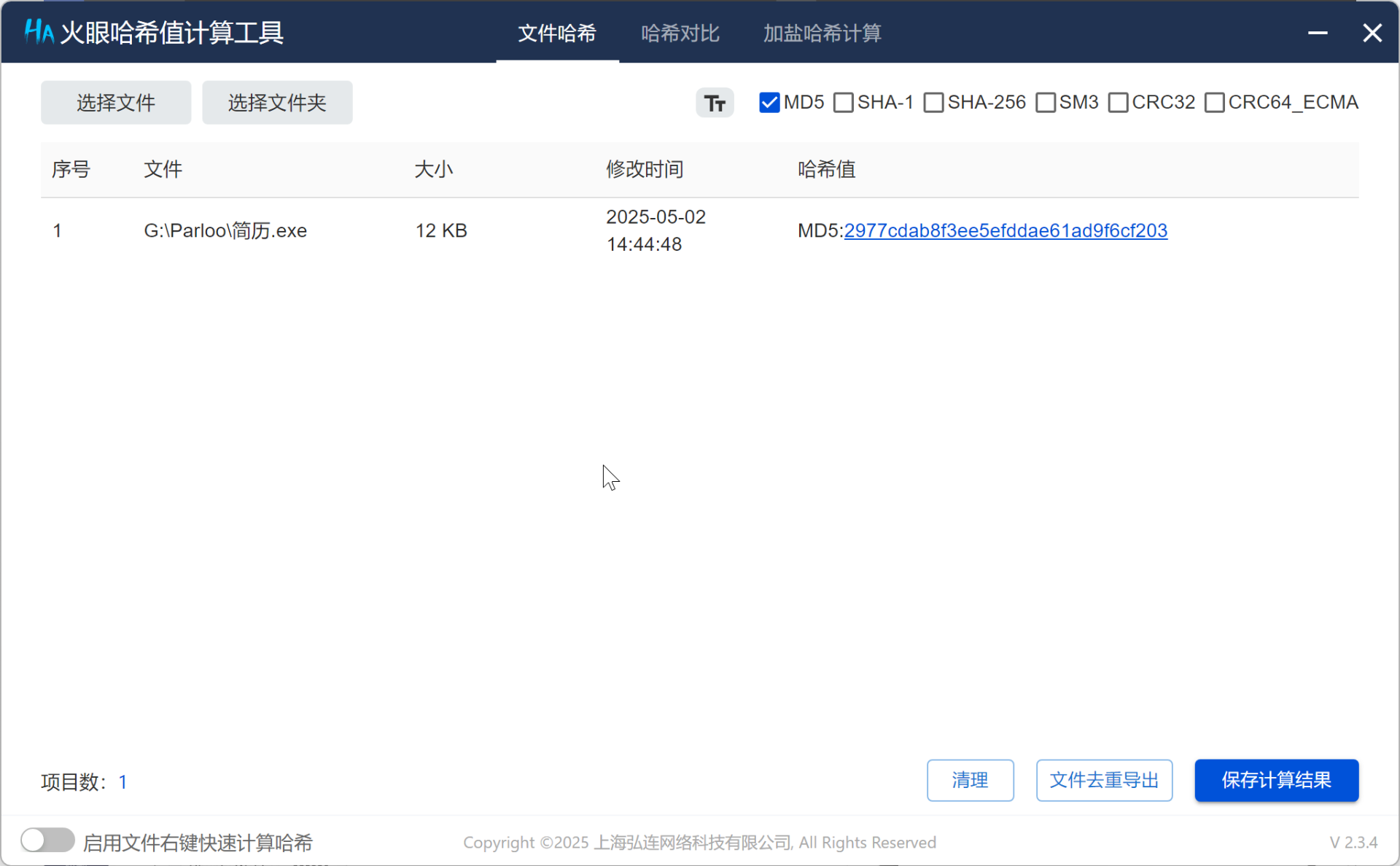Click the 文件去重导出 button
Image resolution: width=1400 pixels, height=866 pixels.
click(x=1103, y=780)
